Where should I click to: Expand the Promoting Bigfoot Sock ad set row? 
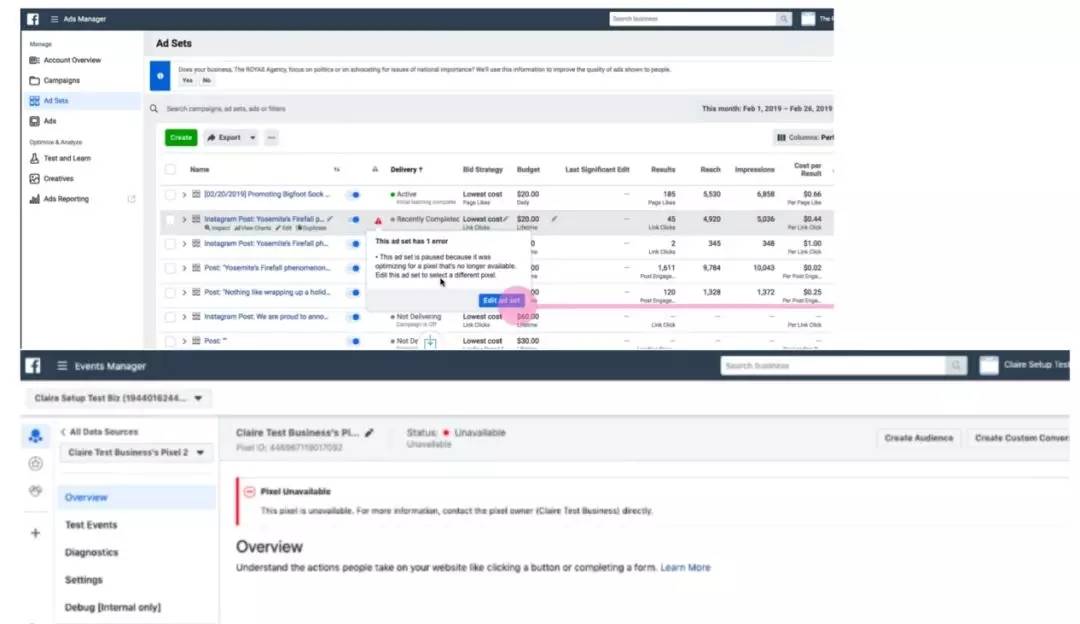(184, 195)
